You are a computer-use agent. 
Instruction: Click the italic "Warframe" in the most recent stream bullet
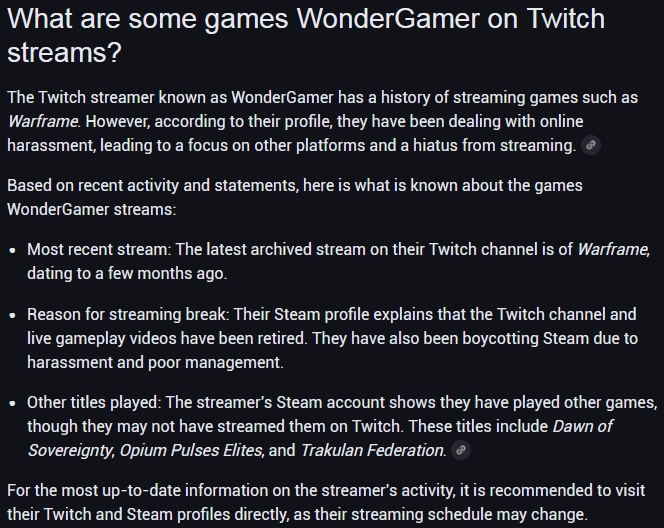(x=612, y=249)
